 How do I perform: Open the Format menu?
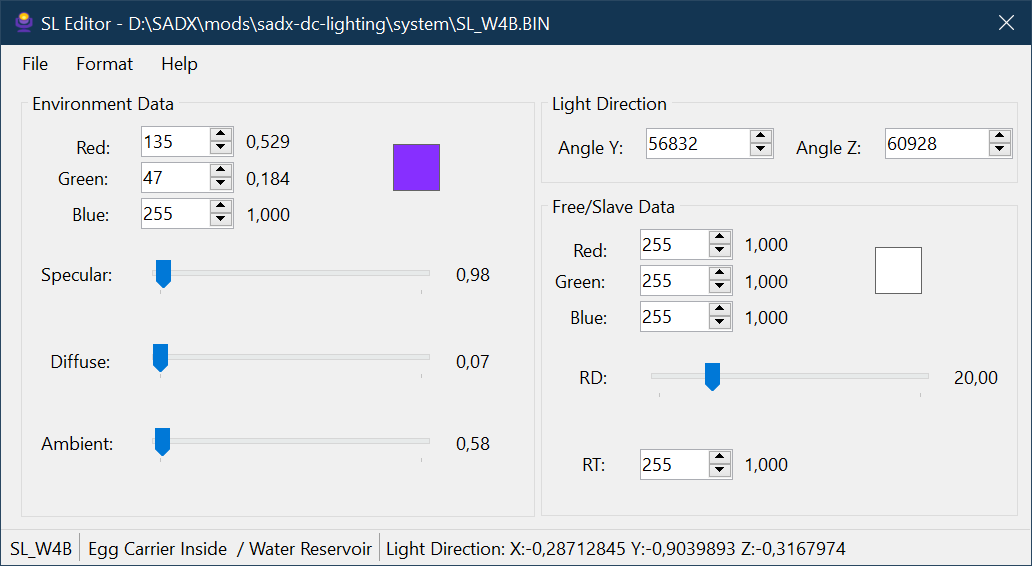point(104,64)
